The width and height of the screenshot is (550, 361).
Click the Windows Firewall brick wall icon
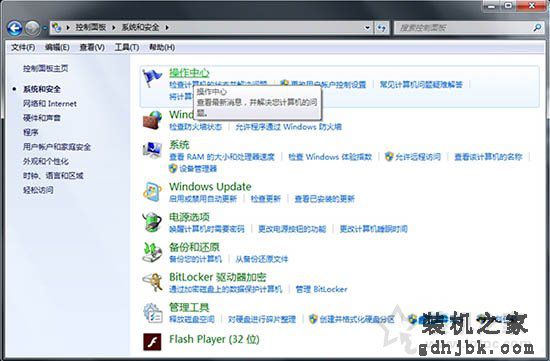[152, 120]
